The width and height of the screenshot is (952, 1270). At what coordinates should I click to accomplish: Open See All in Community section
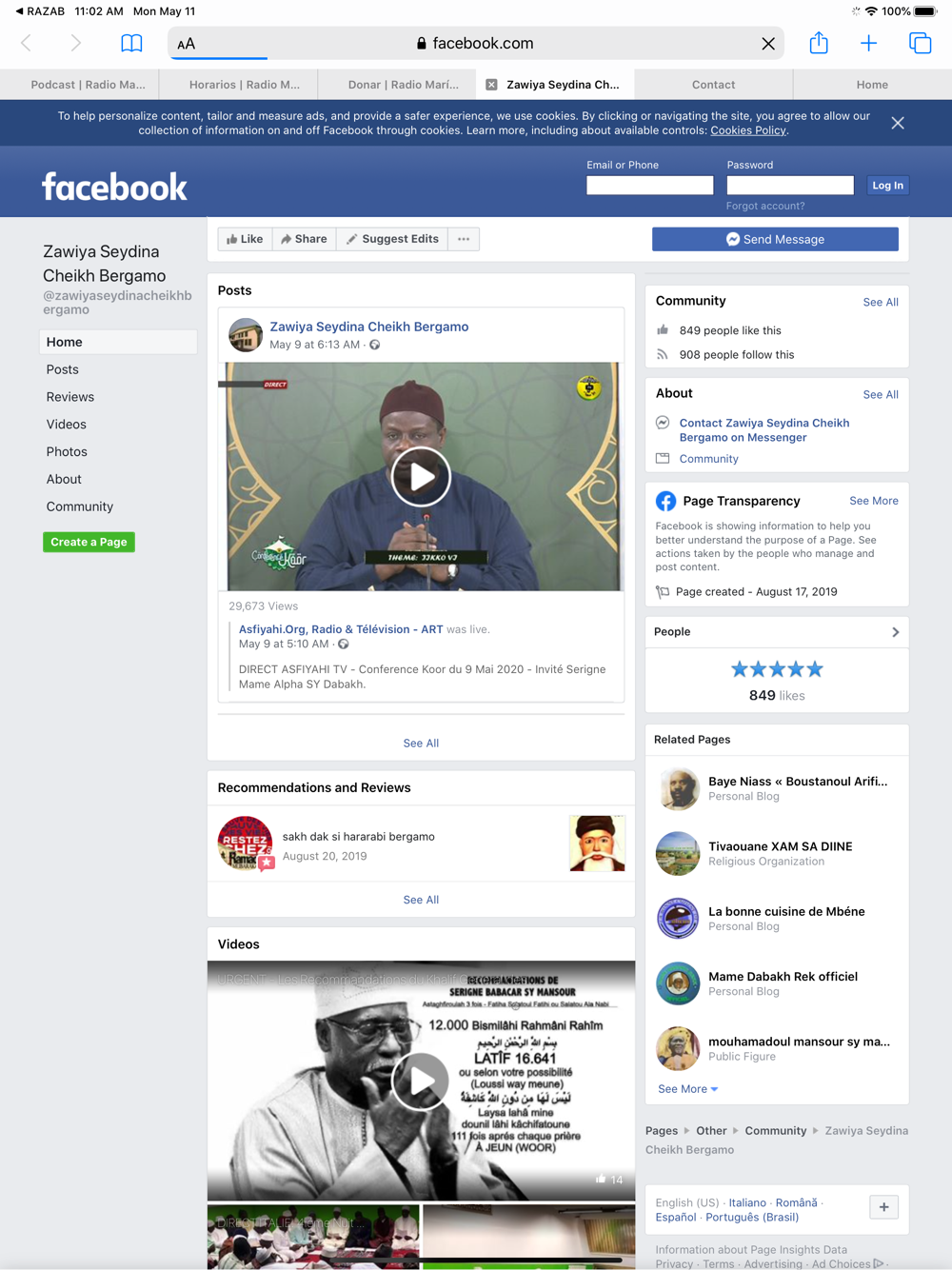(x=881, y=302)
